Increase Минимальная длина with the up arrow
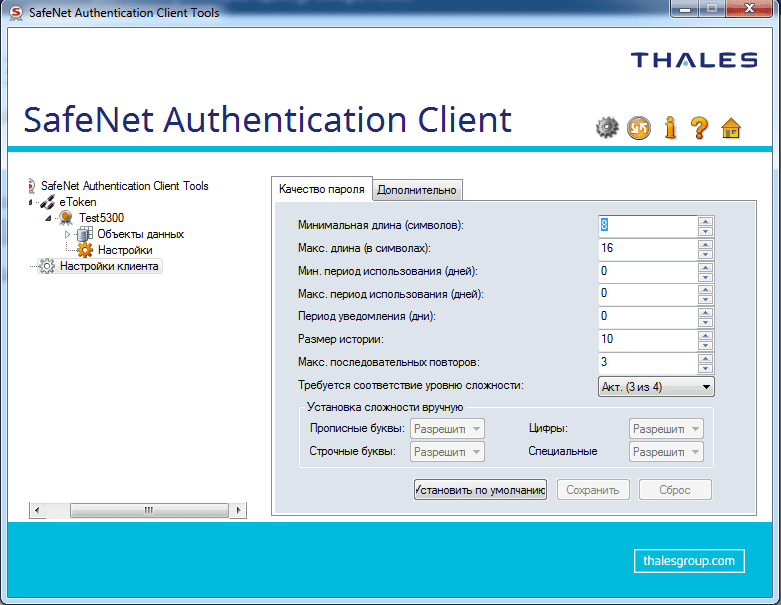Viewport: 781px width, 605px height. pyautogui.click(x=705, y=221)
